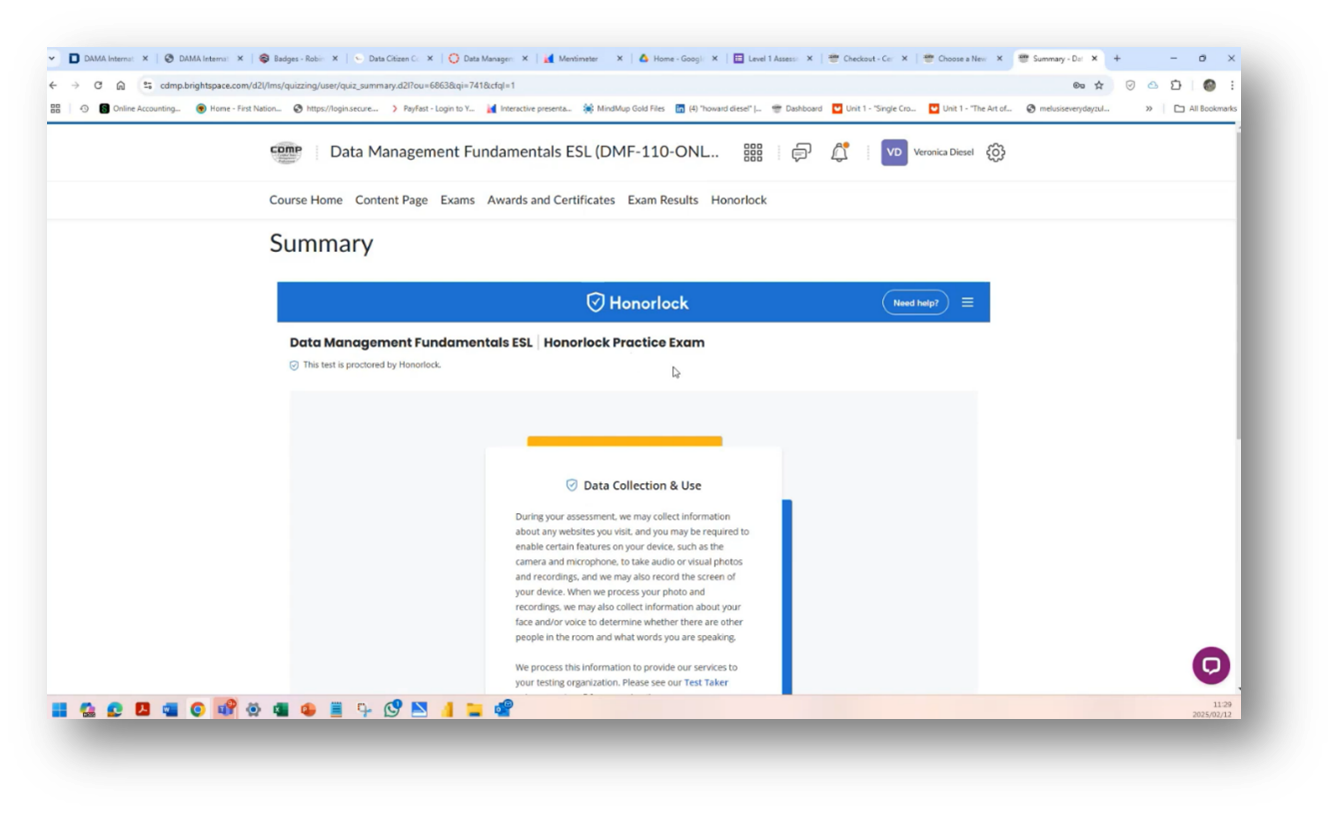Open the notifications bell icon
This screenshot has width=1336, height=814.
(839, 152)
